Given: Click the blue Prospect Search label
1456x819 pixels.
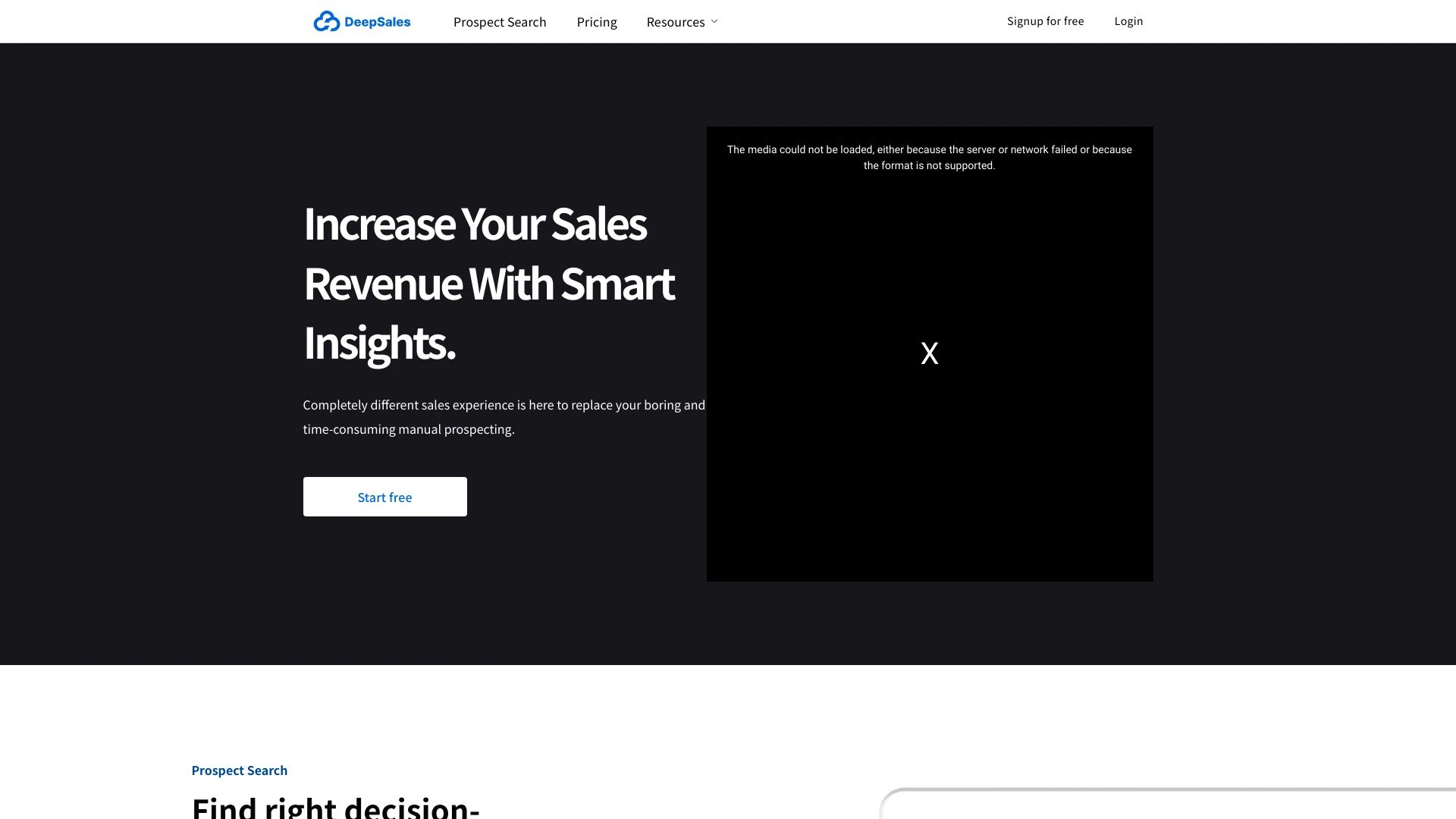Looking at the screenshot, I should pos(239,770).
